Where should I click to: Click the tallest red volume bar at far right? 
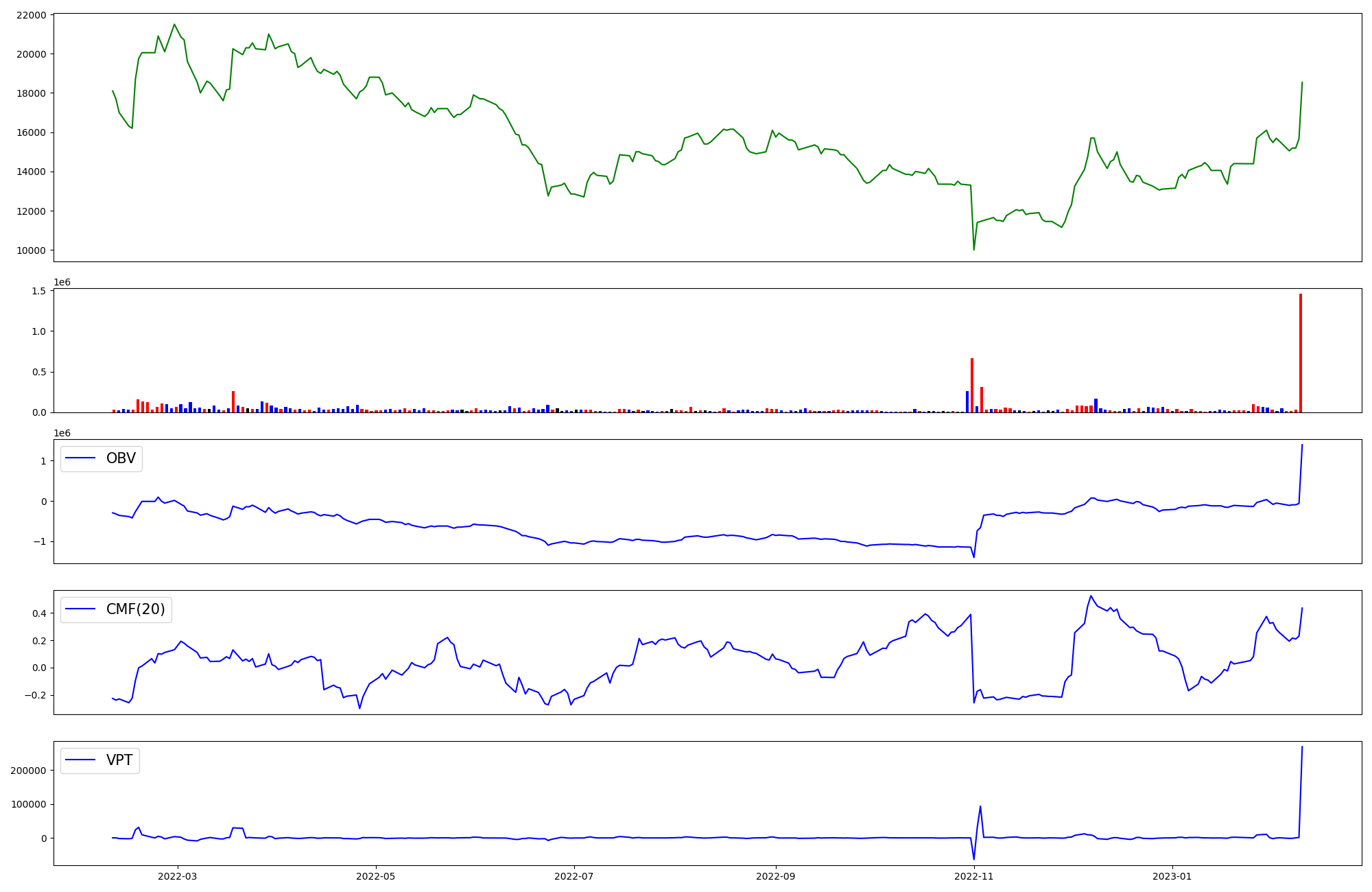[x=1300, y=353]
